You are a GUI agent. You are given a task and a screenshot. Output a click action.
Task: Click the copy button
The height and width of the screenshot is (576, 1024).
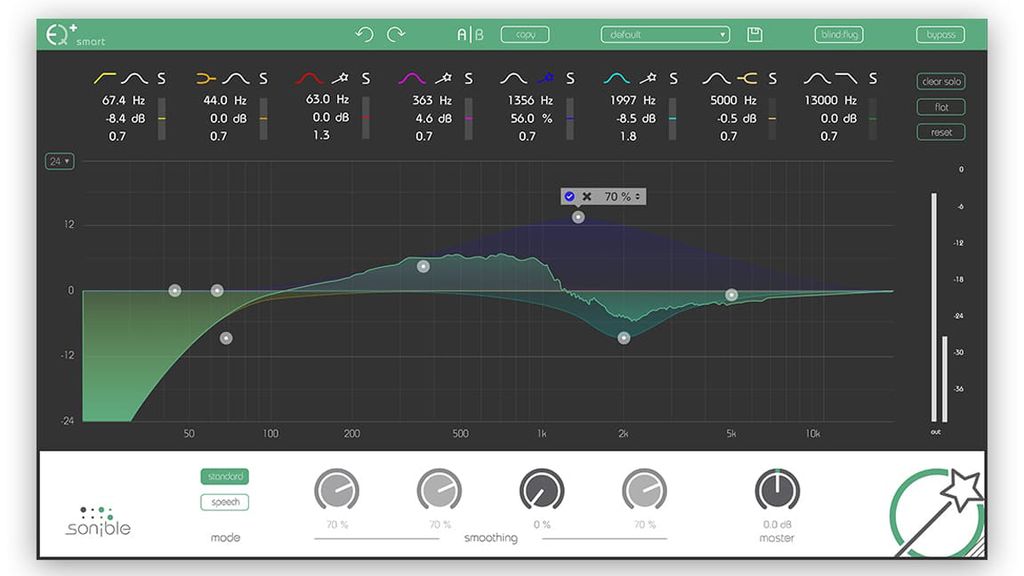[524, 33]
